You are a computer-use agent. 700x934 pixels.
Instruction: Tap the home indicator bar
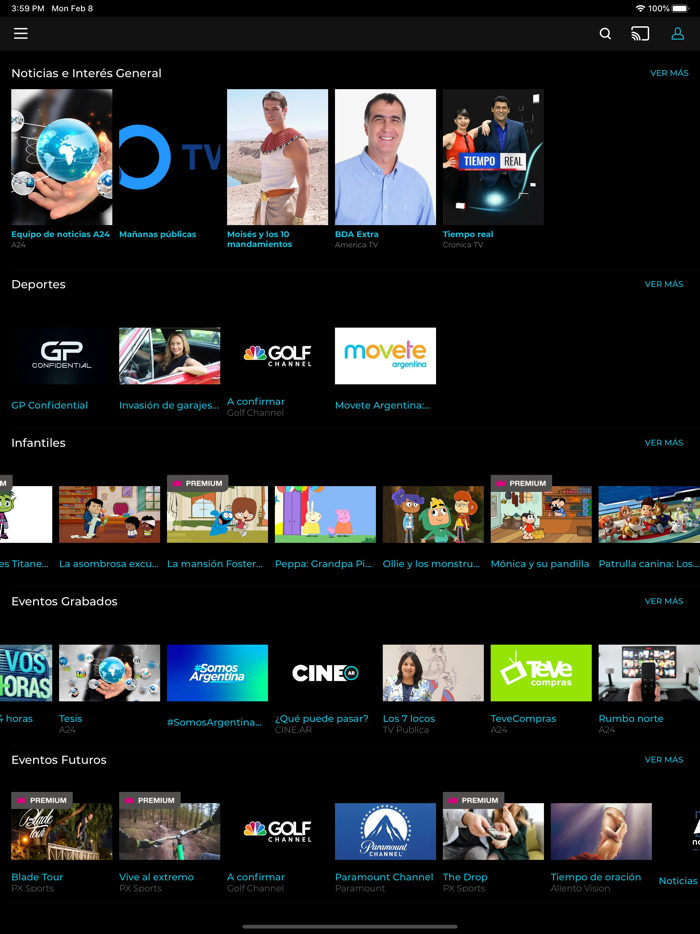tap(350, 926)
